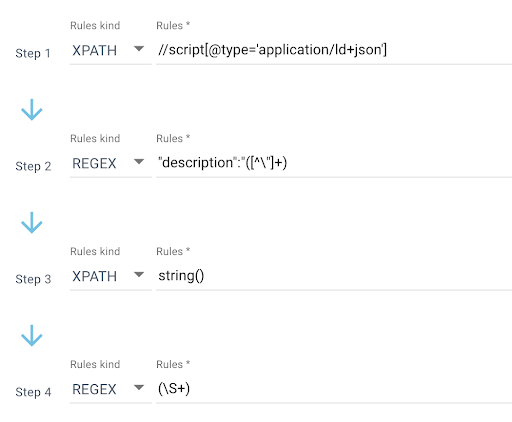Expand the Step 4 REGEX rules kind selector
Screen dimensions: 512x422
tap(111, 389)
